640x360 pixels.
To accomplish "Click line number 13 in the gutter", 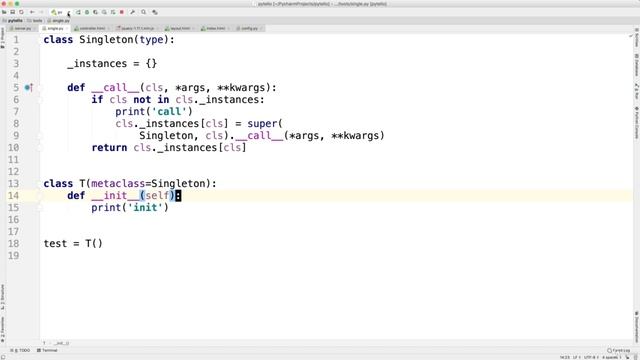I will [13, 184].
